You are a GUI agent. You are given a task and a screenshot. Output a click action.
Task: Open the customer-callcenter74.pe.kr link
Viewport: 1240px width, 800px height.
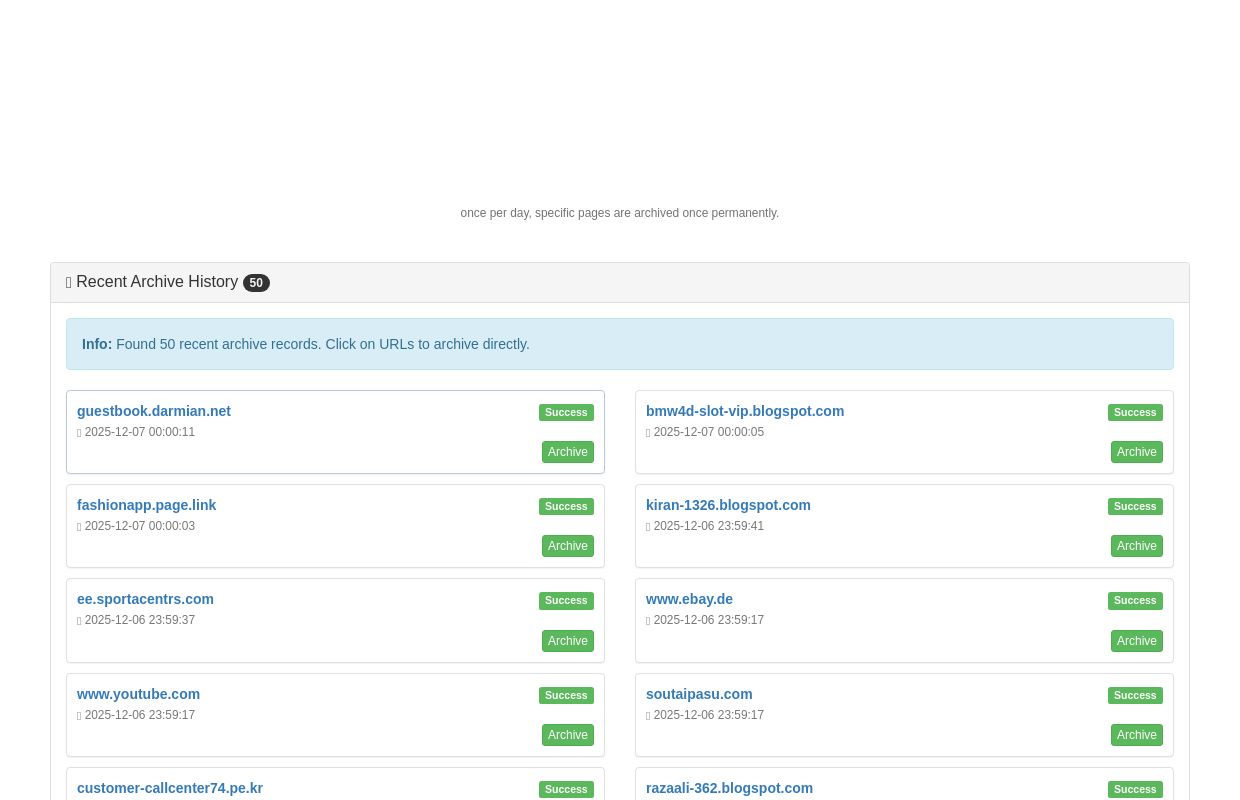[x=170, y=788]
